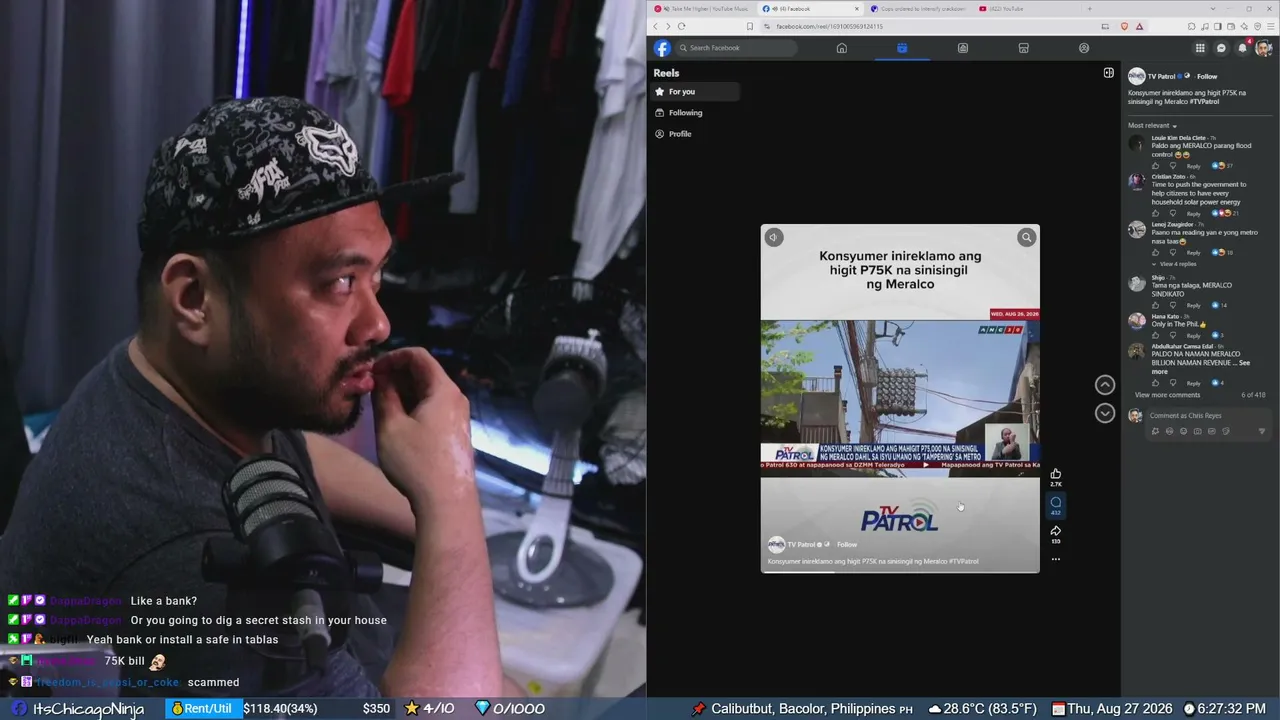1280x720 pixels.
Task: Switch to the YouTube browser tab
Action: [1026, 9]
